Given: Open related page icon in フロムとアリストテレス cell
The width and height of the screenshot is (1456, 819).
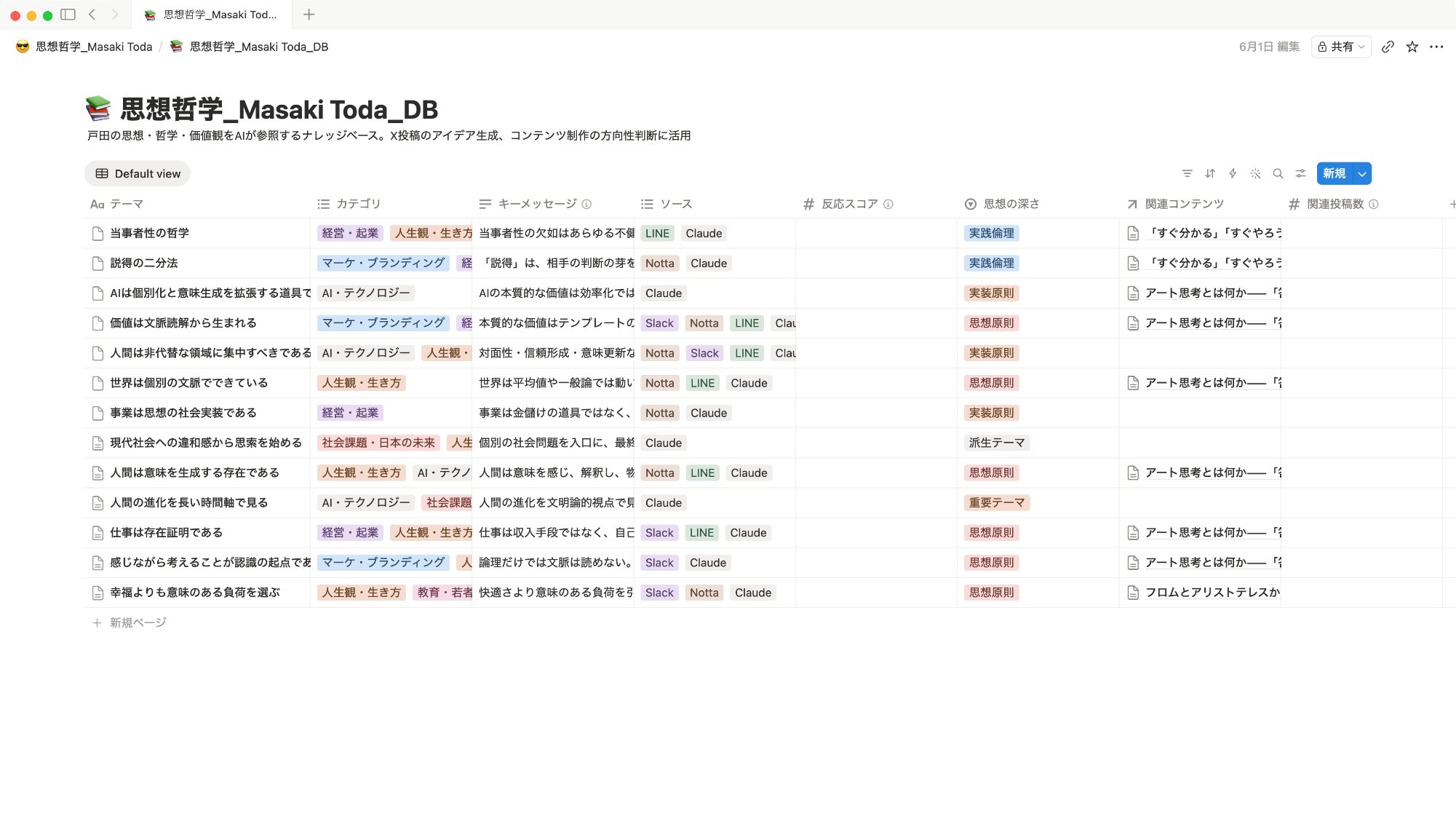Looking at the screenshot, I should coord(1132,593).
